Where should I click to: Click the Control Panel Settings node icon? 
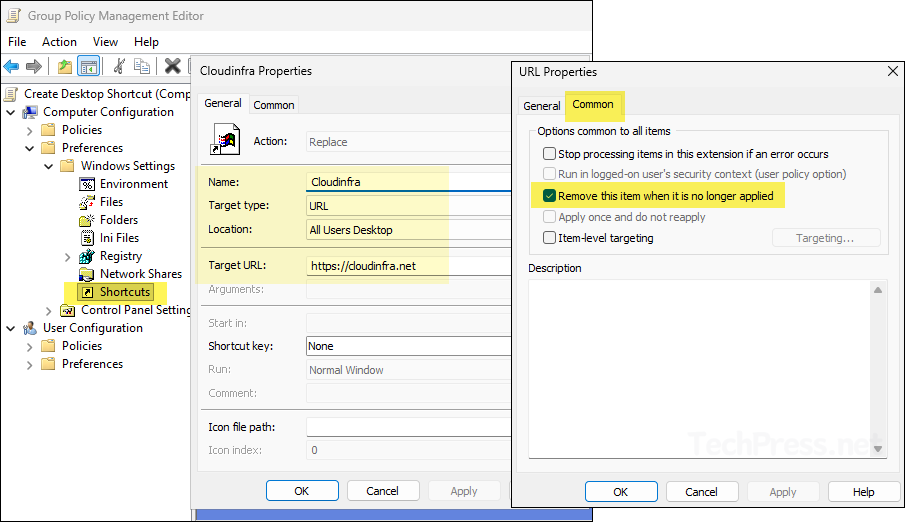pos(68,311)
